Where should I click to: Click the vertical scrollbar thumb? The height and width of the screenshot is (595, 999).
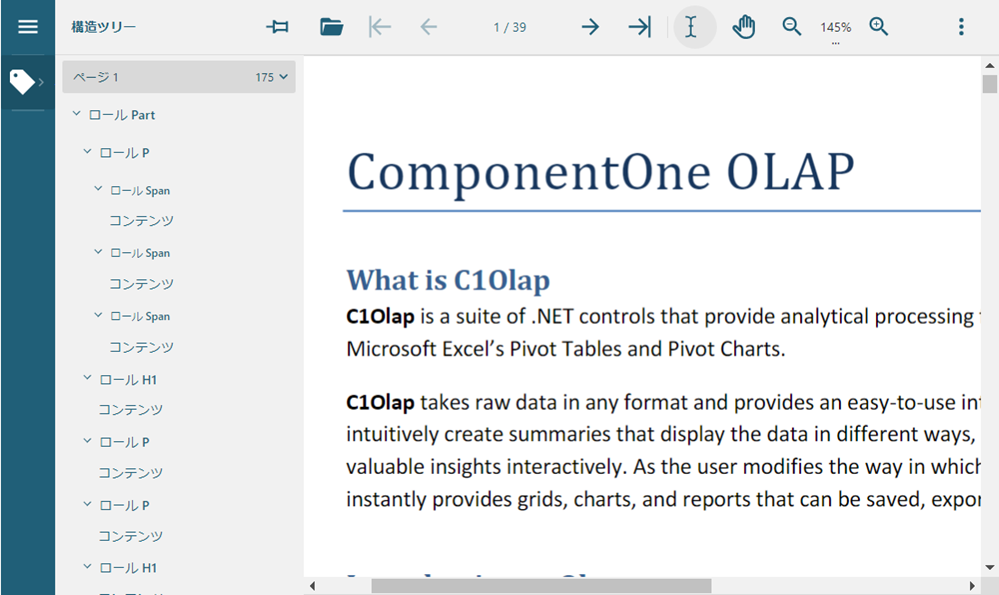click(989, 84)
